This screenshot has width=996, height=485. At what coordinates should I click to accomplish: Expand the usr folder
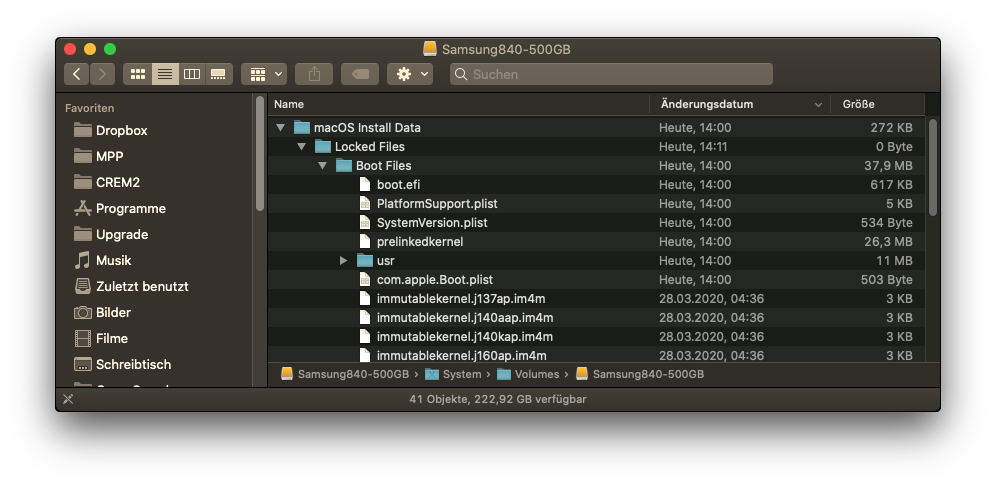[343, 261]
